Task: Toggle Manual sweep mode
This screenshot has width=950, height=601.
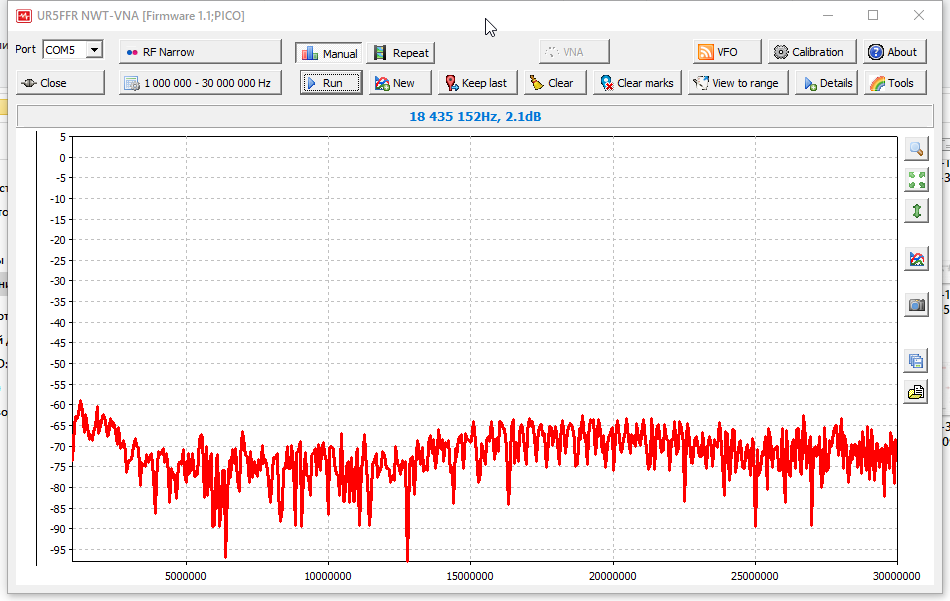Action: pos(329,53)
